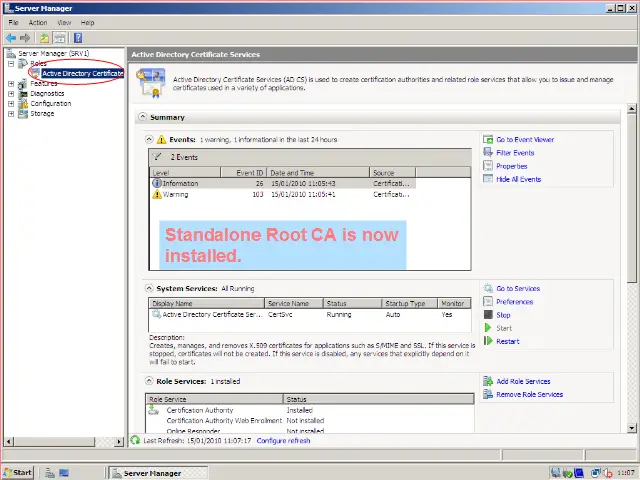Click the Back arrow toolbar icon
The height and width of the screenshot is (480, 640).
[11, 38]
